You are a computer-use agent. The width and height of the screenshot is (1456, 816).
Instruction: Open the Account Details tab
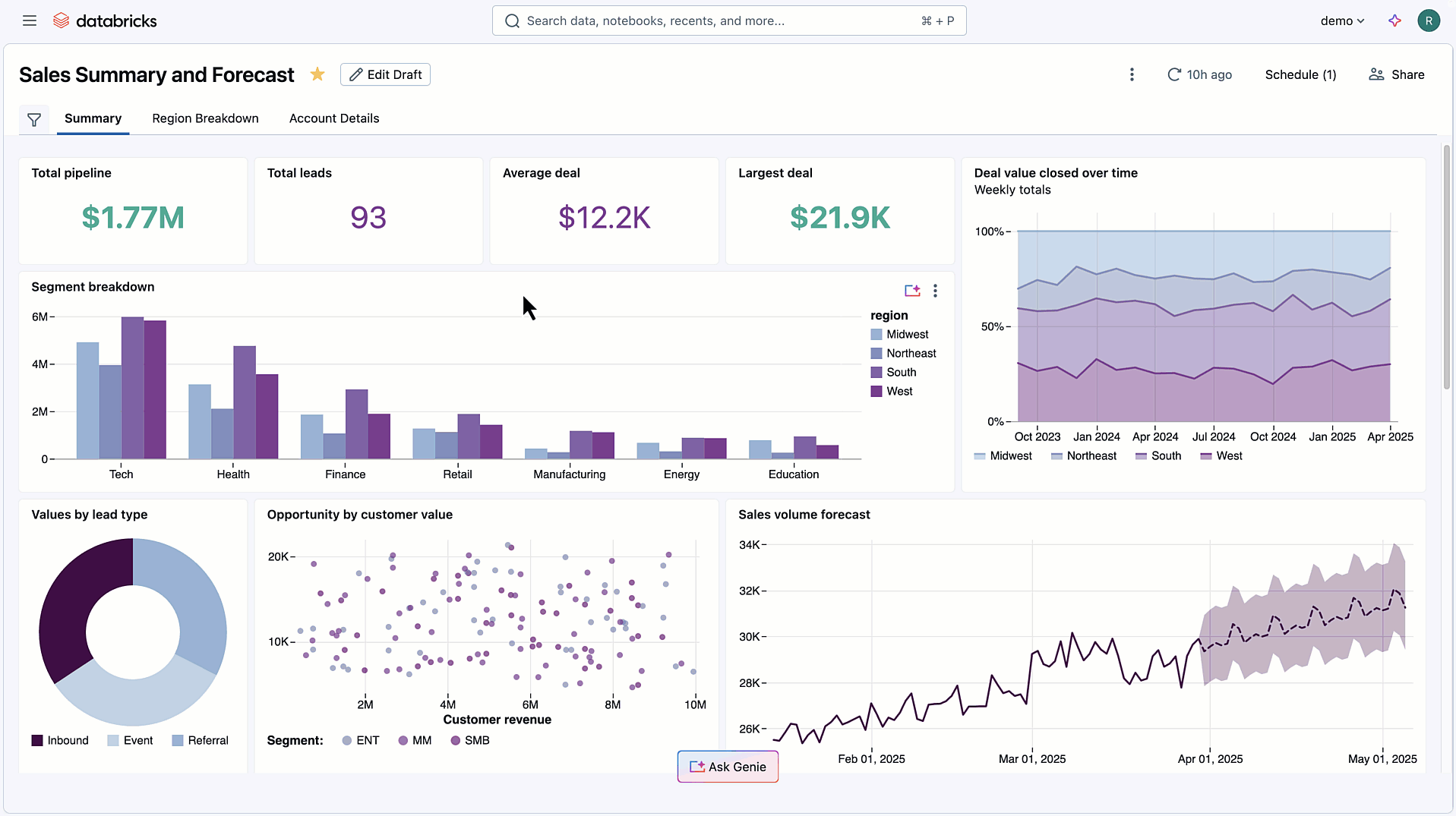[x=333, y=118]
